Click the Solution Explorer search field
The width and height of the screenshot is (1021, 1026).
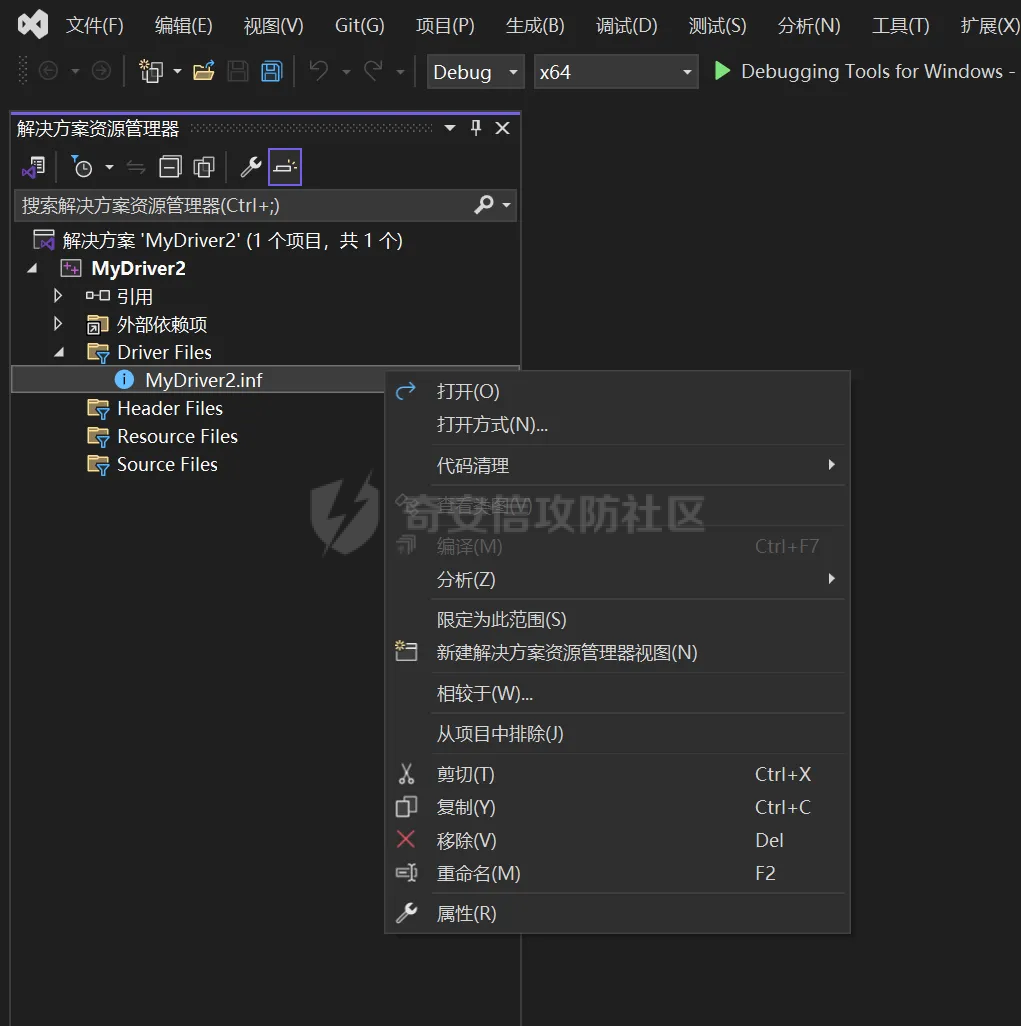(265, 205)
